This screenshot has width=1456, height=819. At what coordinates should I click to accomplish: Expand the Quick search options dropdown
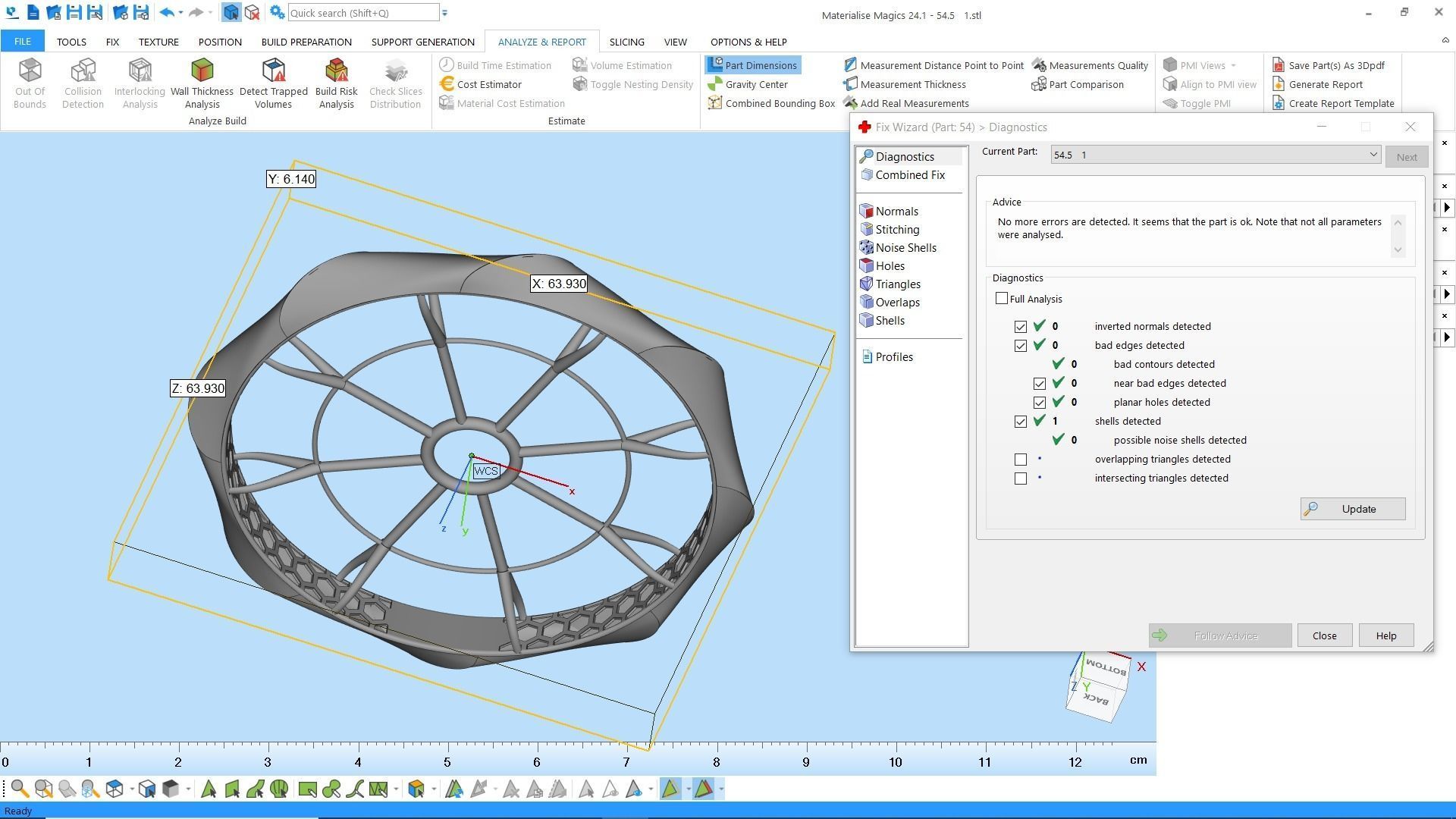445,13
